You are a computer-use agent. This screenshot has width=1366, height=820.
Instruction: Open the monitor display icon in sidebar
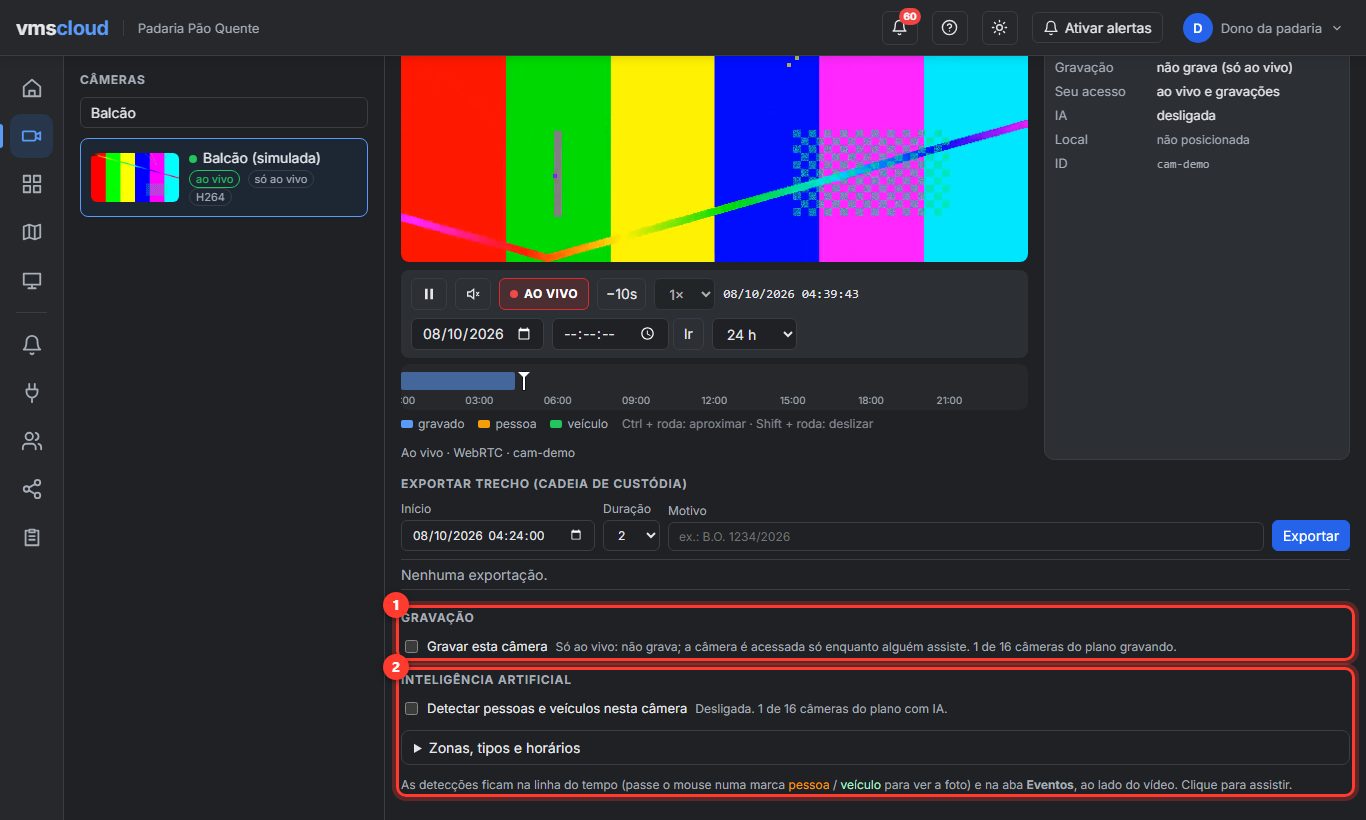pyautogui.click(x=32, y=280)
